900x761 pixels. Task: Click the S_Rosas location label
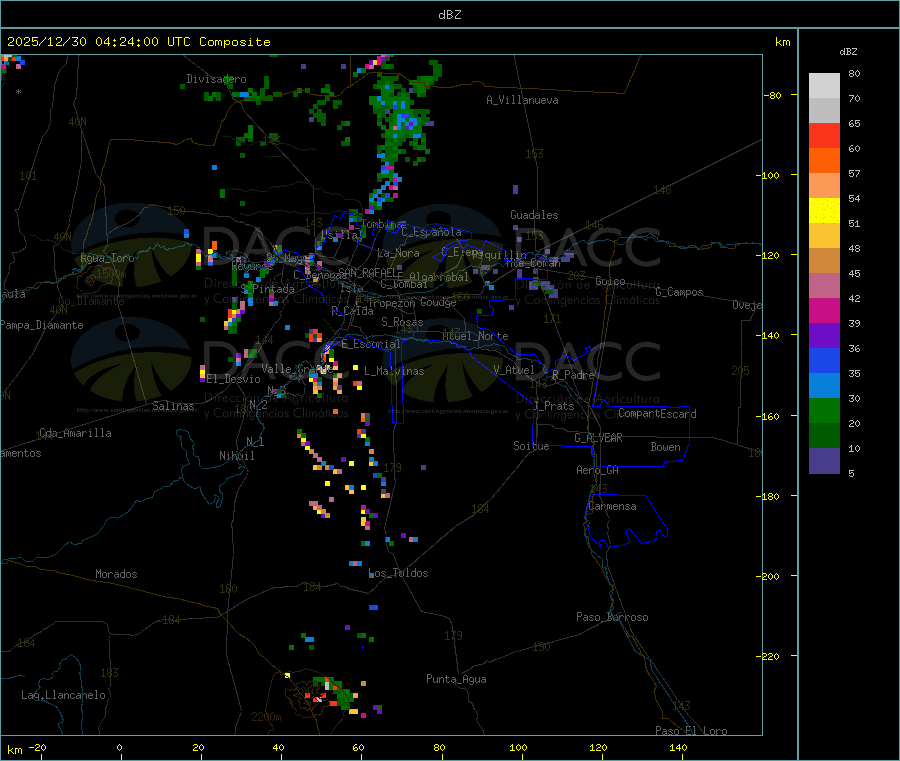(402, 322)
